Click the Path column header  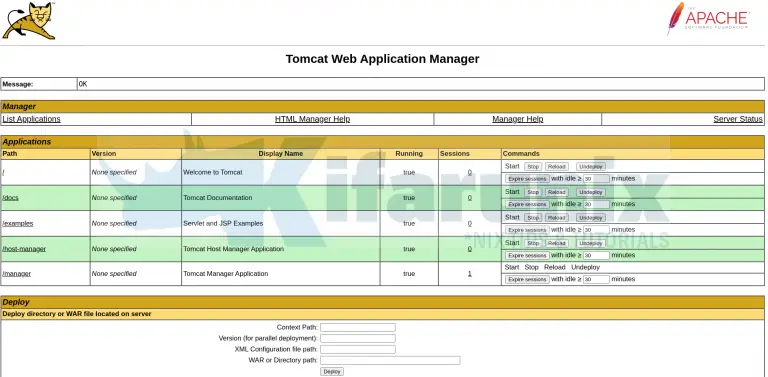pyautogui.click(x=10, y=154)
